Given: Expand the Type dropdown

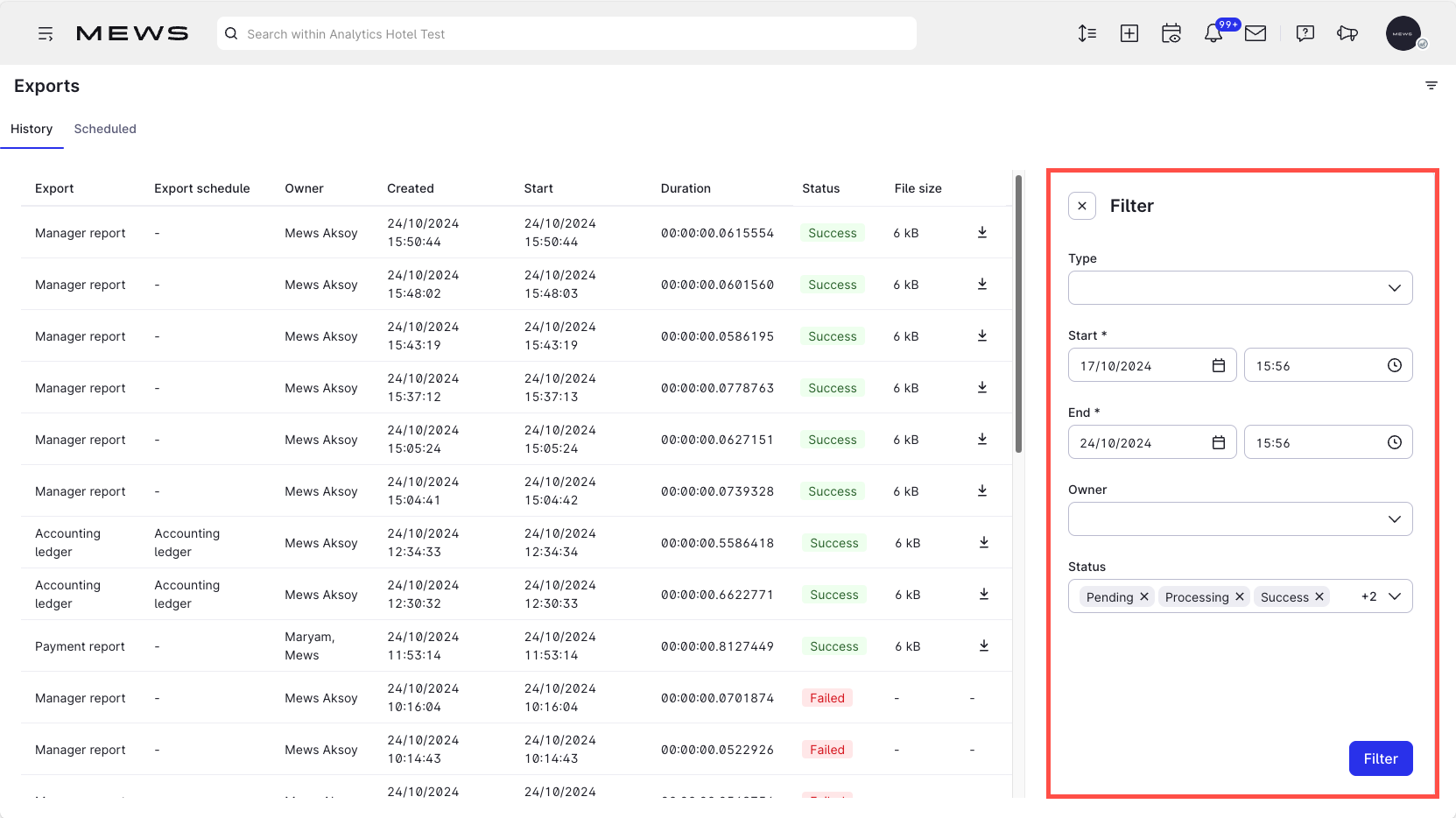Looking at the screenshot, I should pos(1240,288).
